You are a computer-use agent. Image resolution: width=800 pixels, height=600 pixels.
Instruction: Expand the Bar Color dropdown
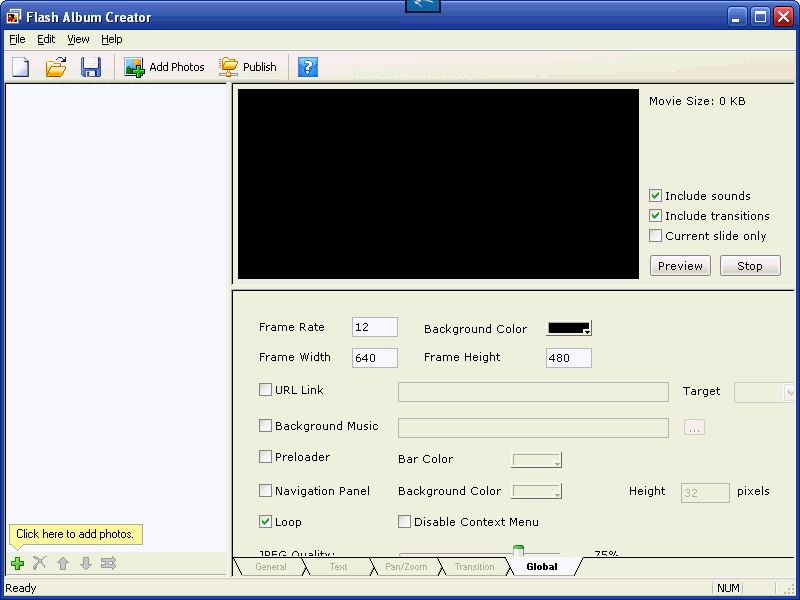[537, 460]
